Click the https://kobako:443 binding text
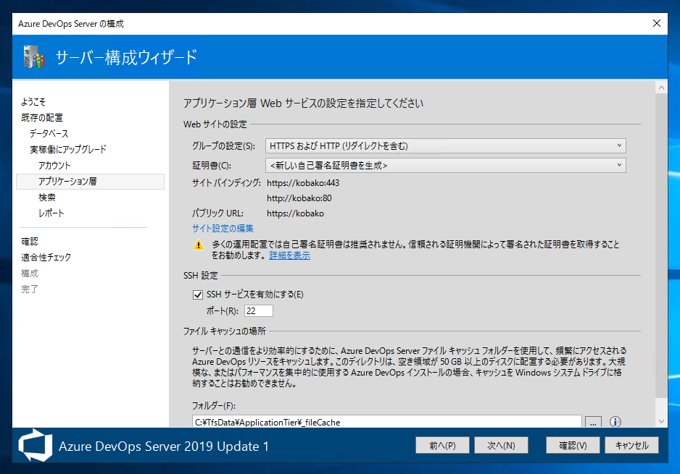Image resolution: width=680 pixels, height=474 pixels. [303, 183]
